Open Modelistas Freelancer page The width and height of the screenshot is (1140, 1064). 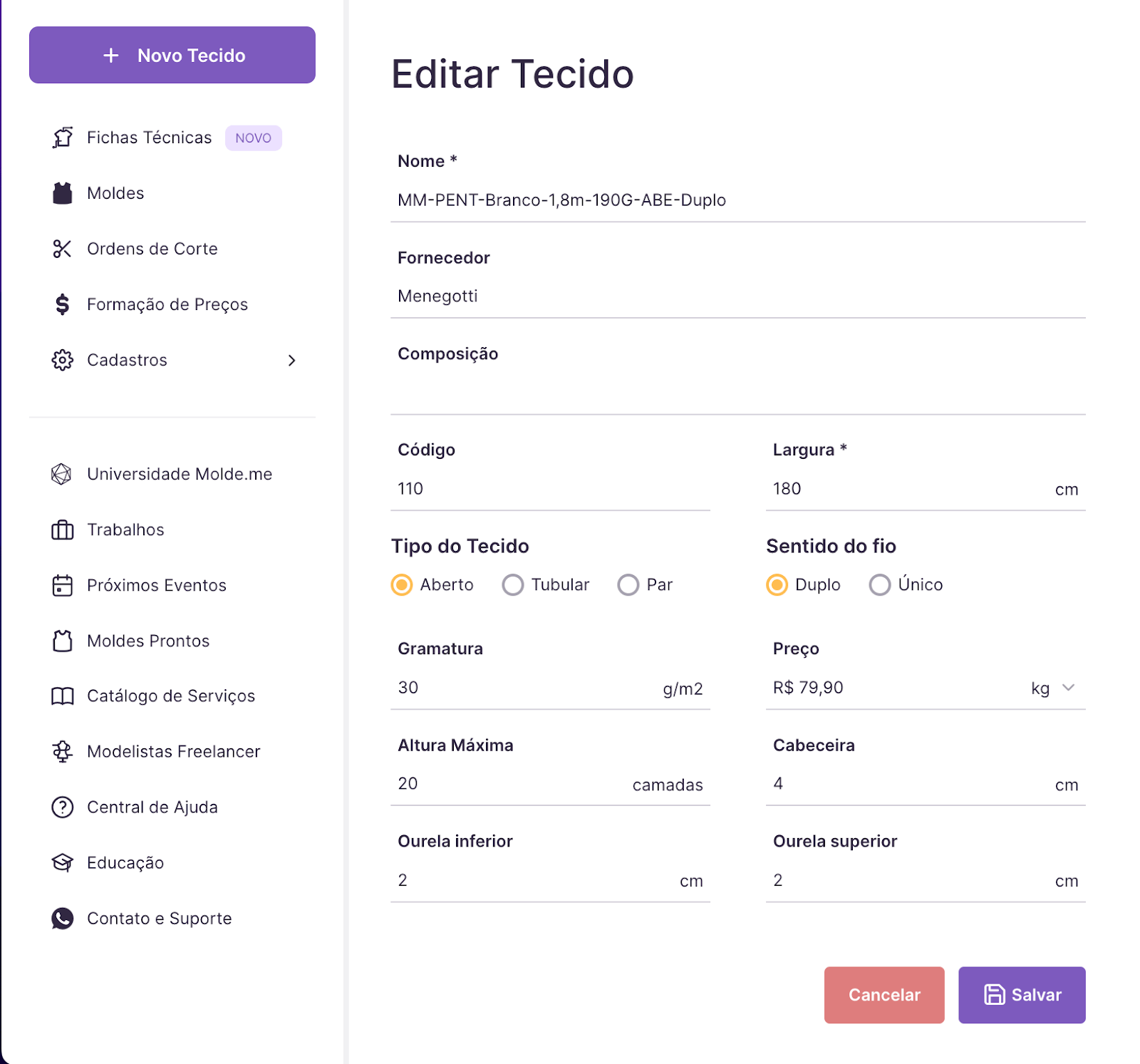(172, 752)
